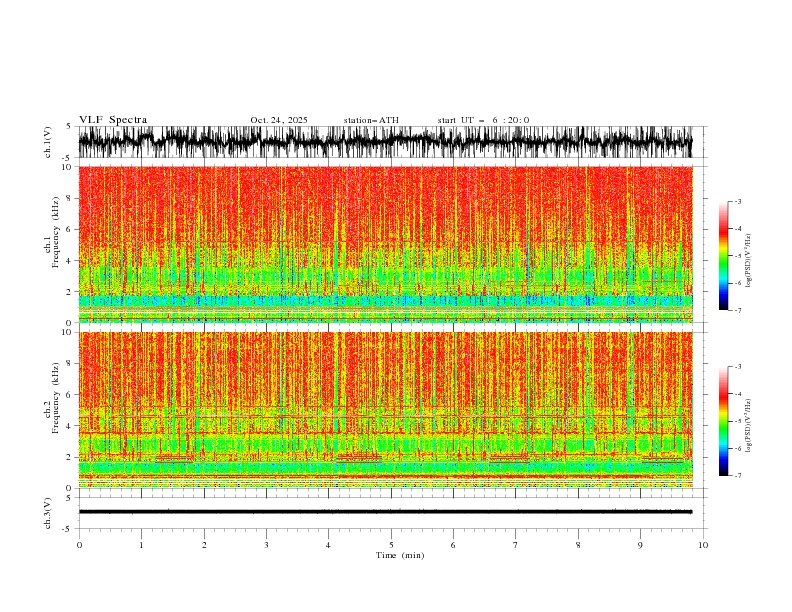Click the ch.2 Frequency (kHz) axis label
This screenshot has height=612, width=792.
(x=52, y=398)
